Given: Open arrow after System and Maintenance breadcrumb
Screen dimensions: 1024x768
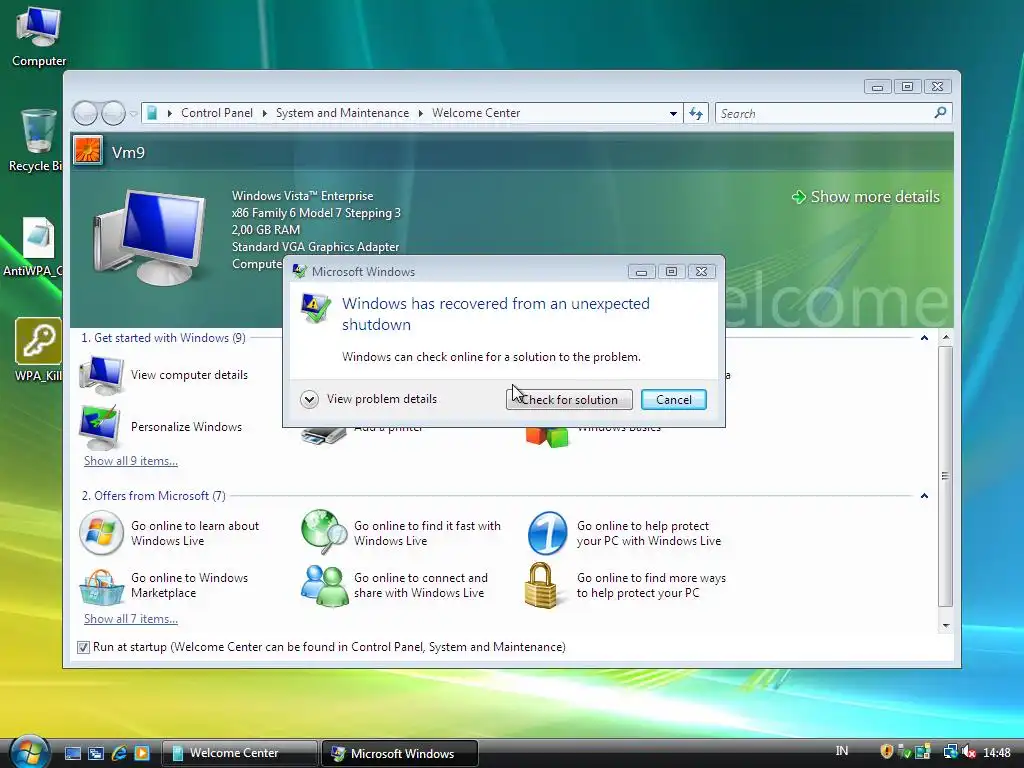Looking at the screenshot, I should point(421,114).
